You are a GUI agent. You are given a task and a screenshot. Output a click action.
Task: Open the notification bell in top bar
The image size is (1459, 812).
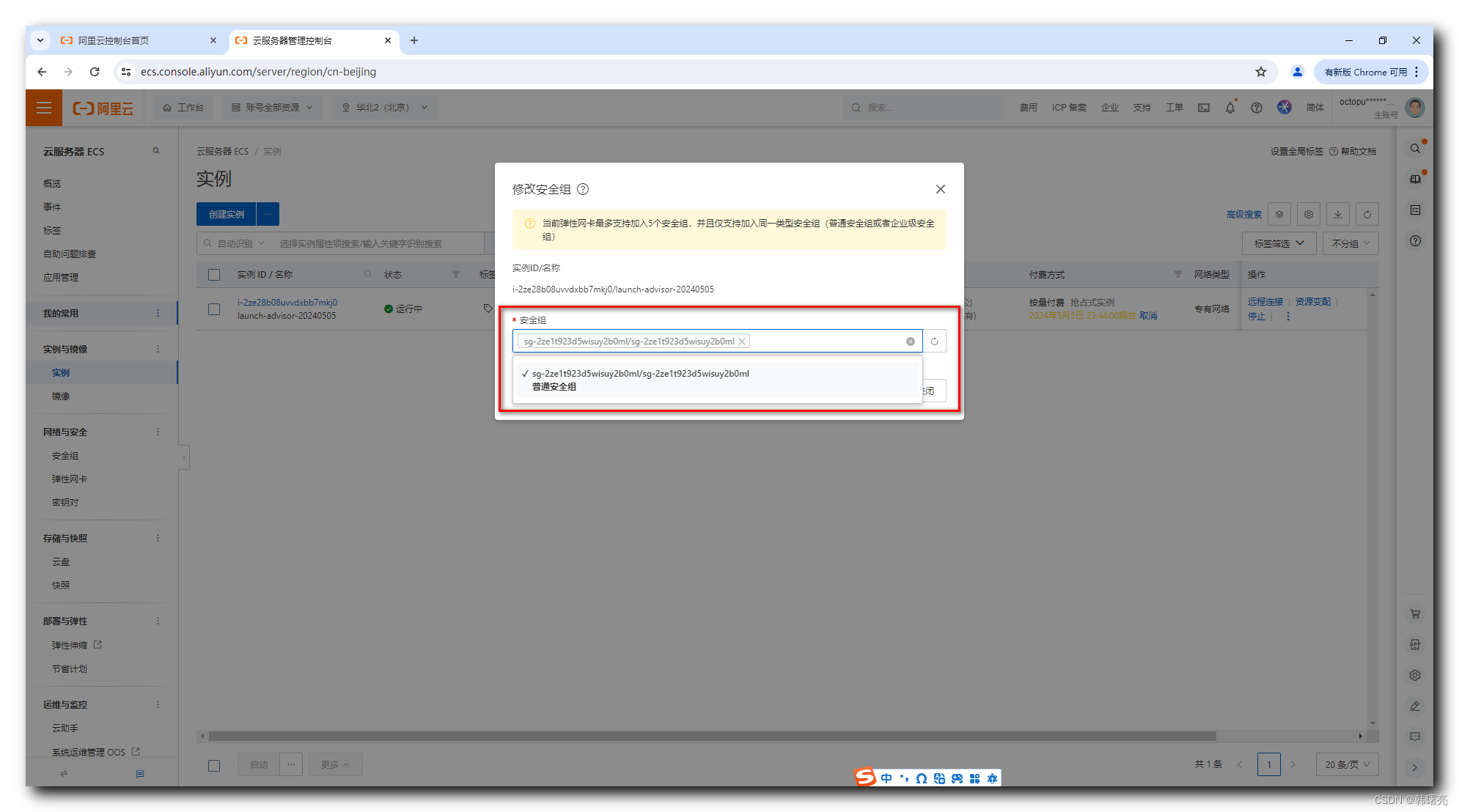point(1230,108)
